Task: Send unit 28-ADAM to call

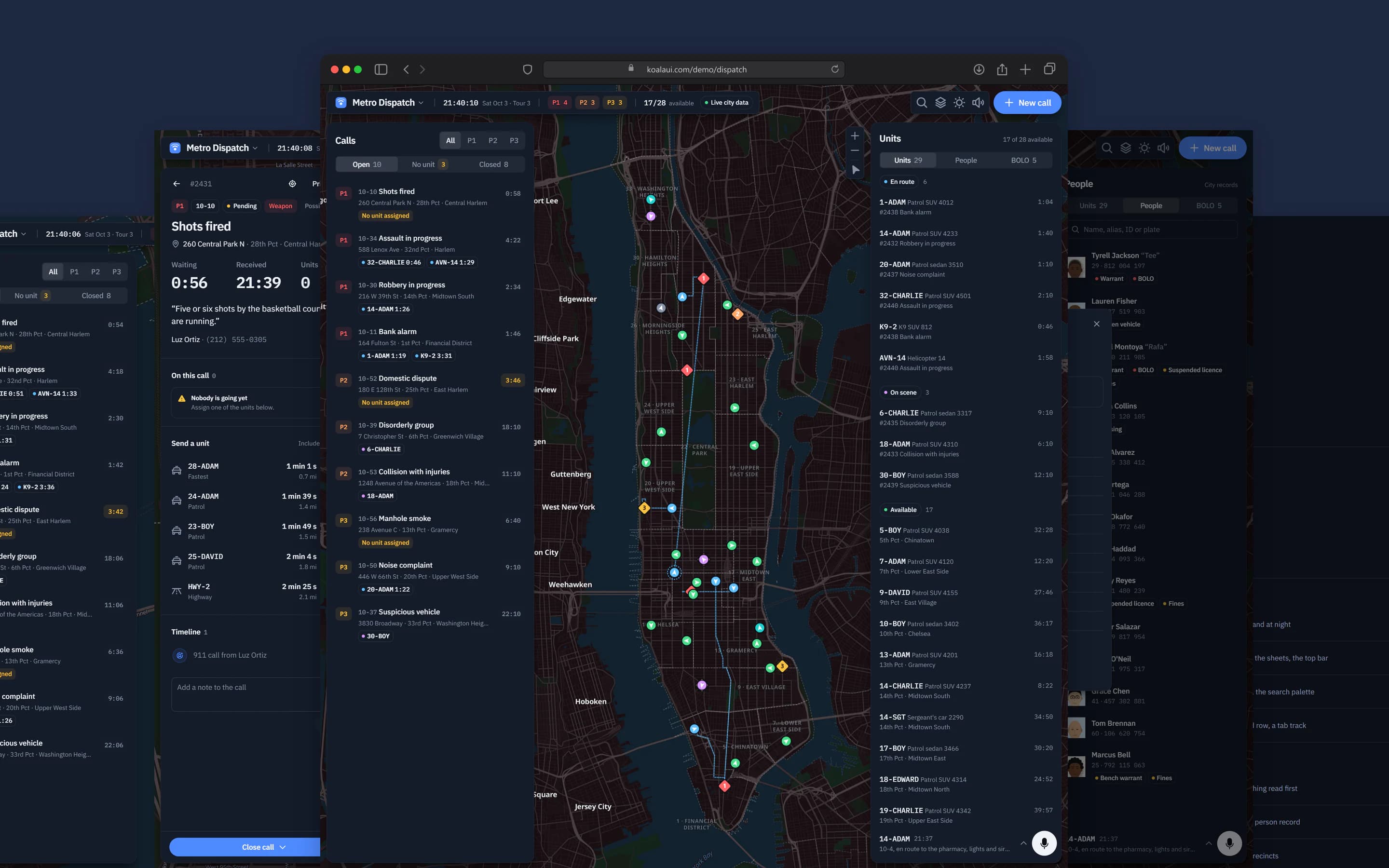Action: coord(244,471)
